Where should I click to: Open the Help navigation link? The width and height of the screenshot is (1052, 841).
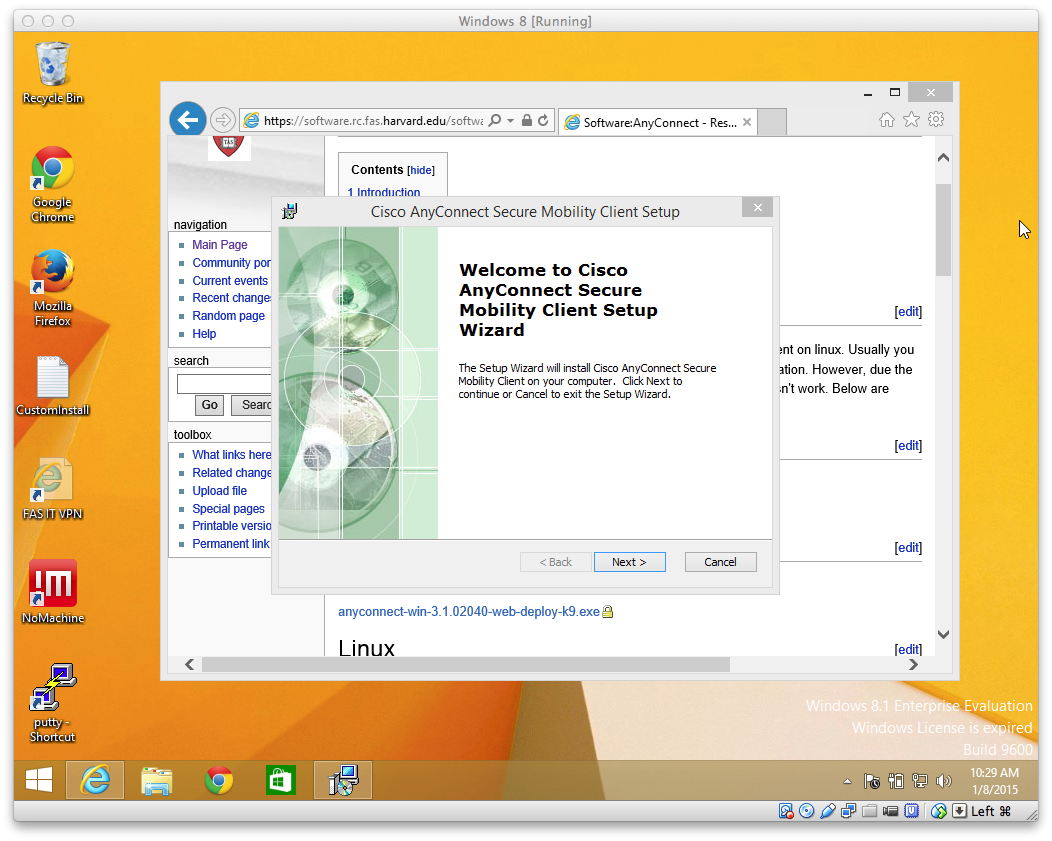(204, 334)
